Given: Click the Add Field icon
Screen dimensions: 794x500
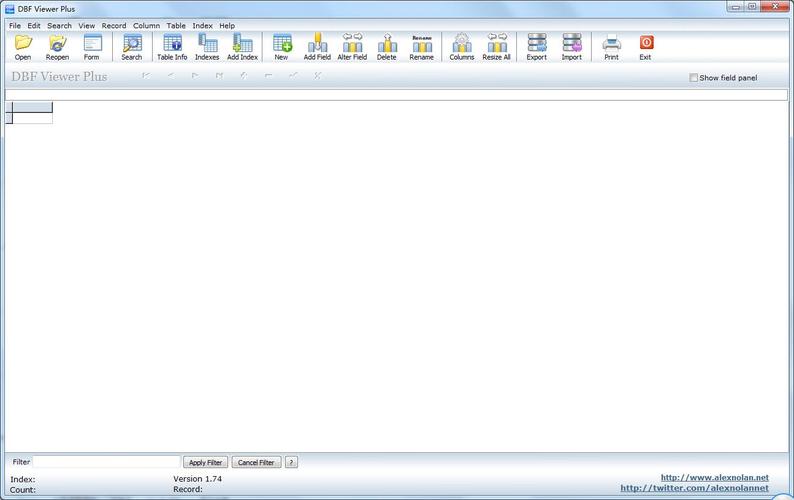Looking at the screenshot, I should point(317,45).
